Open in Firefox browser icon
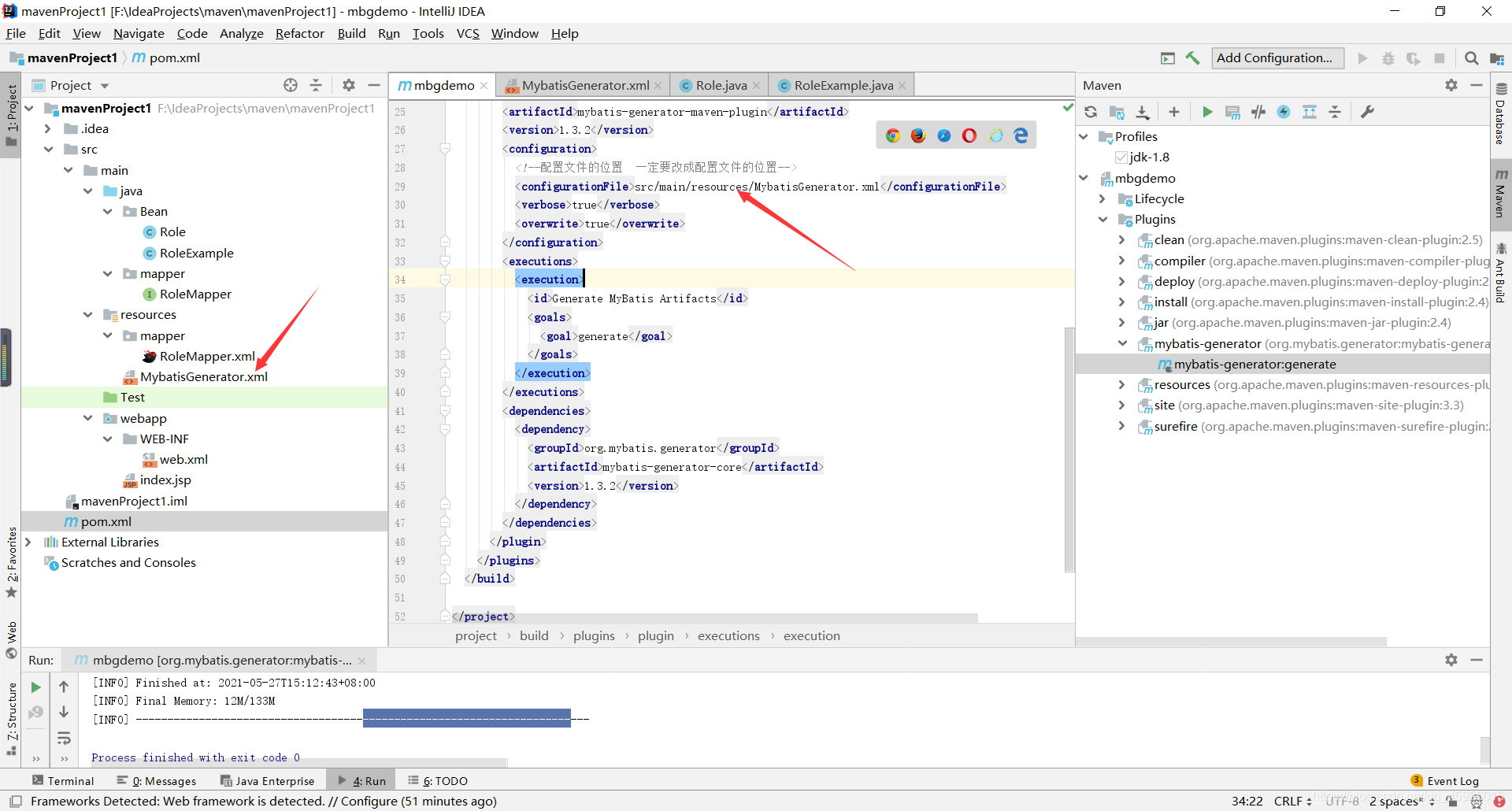 (918, 135)
